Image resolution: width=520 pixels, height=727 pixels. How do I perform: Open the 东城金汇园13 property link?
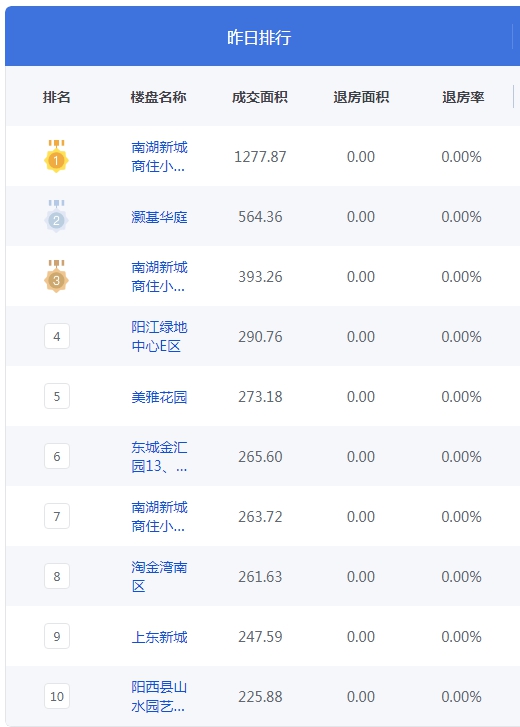[159, 457]
